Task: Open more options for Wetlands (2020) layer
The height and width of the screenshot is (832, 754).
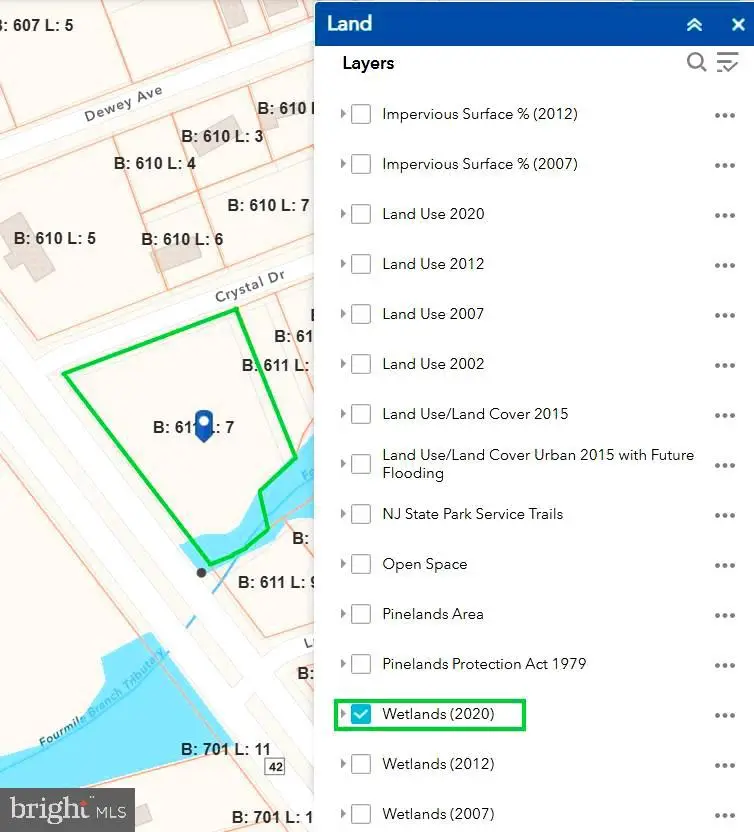Action: (x=725, y=715)
